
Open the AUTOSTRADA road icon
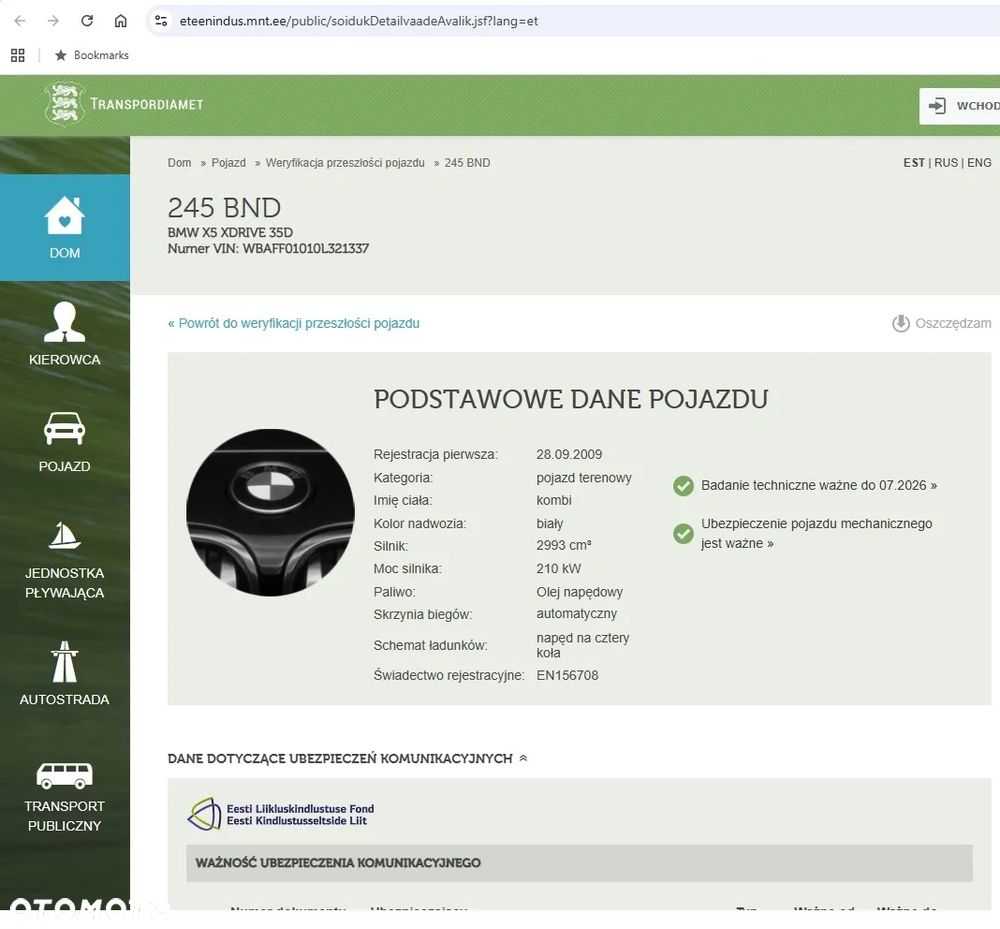(64, 662)
